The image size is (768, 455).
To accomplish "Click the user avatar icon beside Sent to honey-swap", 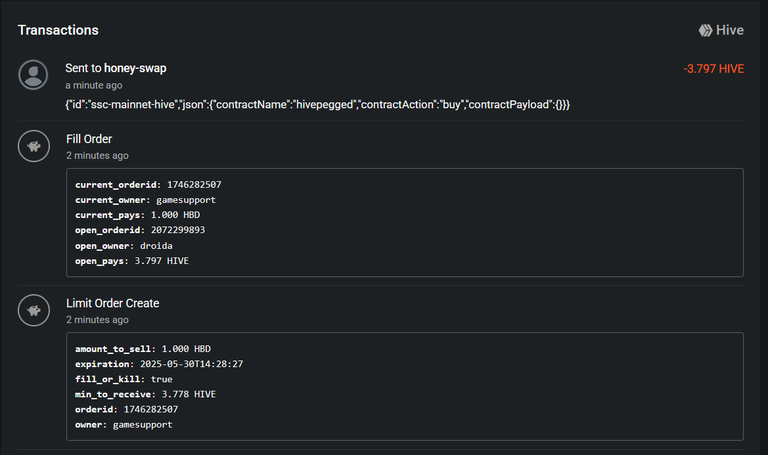I will point(33,75).
